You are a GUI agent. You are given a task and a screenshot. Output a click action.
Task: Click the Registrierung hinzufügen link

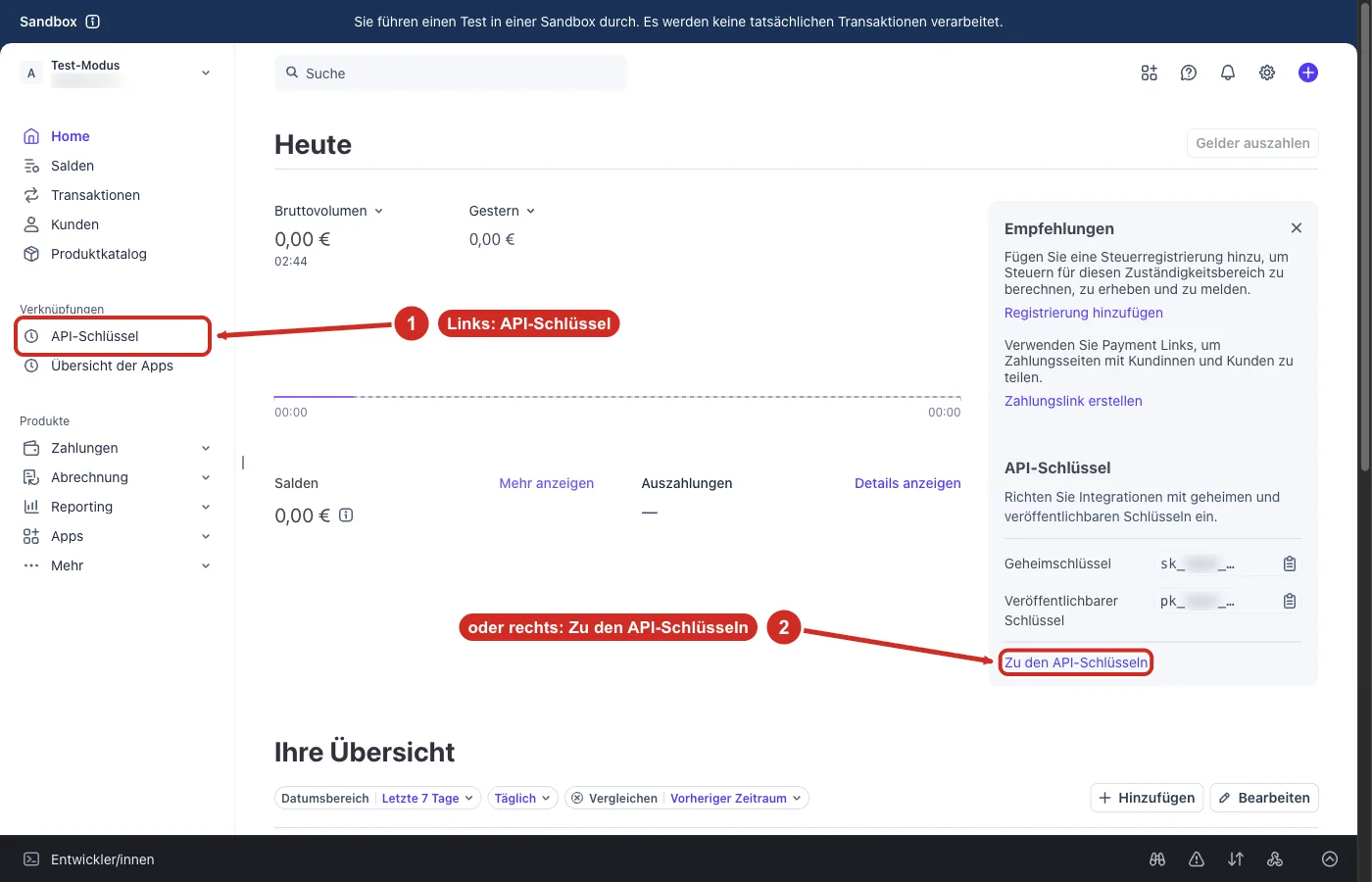tap(1084, 313)
